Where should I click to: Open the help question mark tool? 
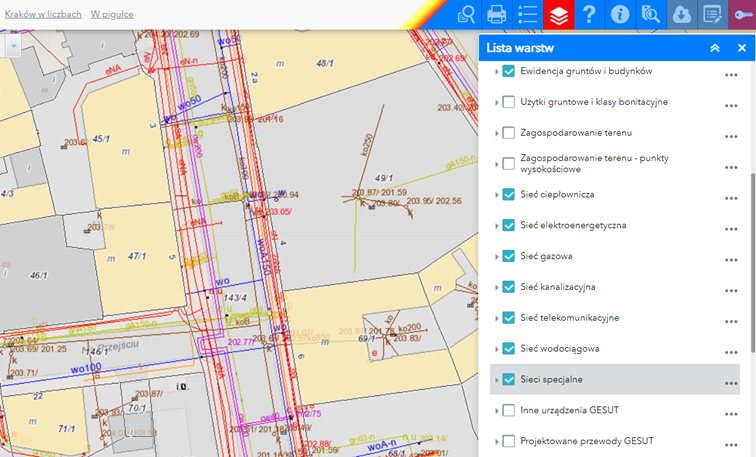coord(589,14)
